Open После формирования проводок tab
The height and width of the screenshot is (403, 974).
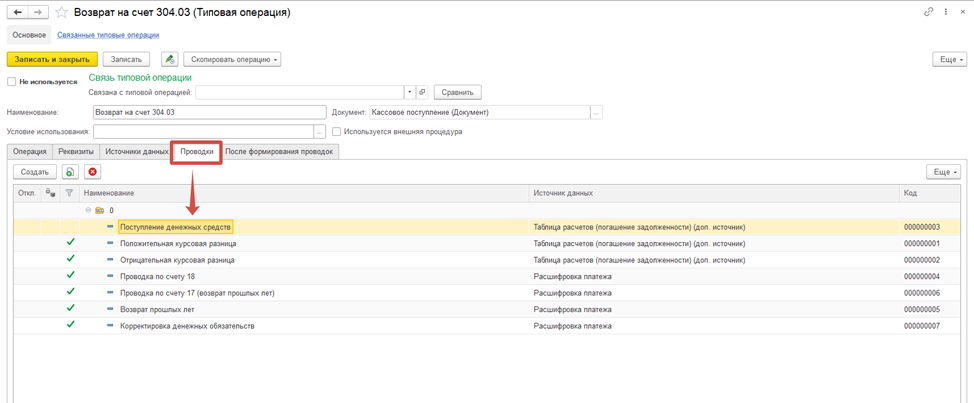(x=280, y=152)
